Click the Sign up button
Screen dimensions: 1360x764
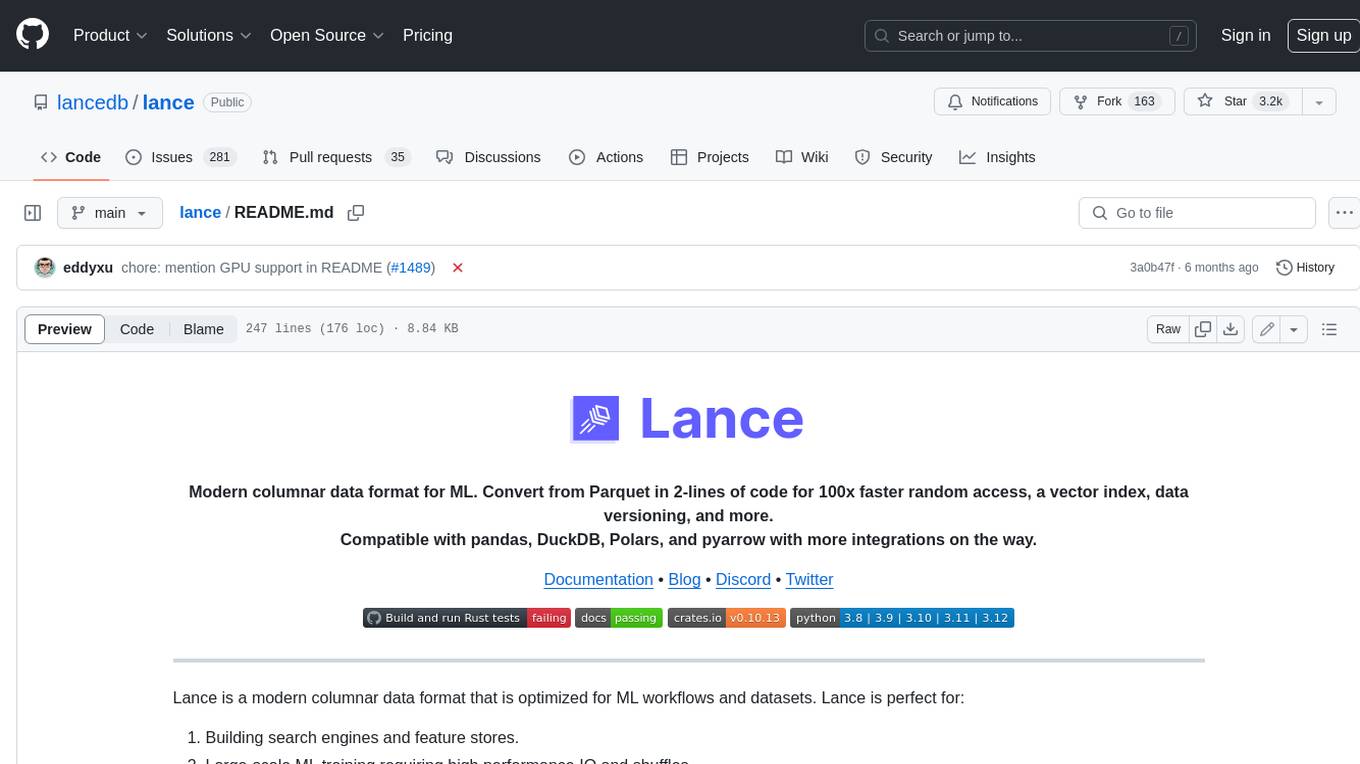click(1323, 35)
